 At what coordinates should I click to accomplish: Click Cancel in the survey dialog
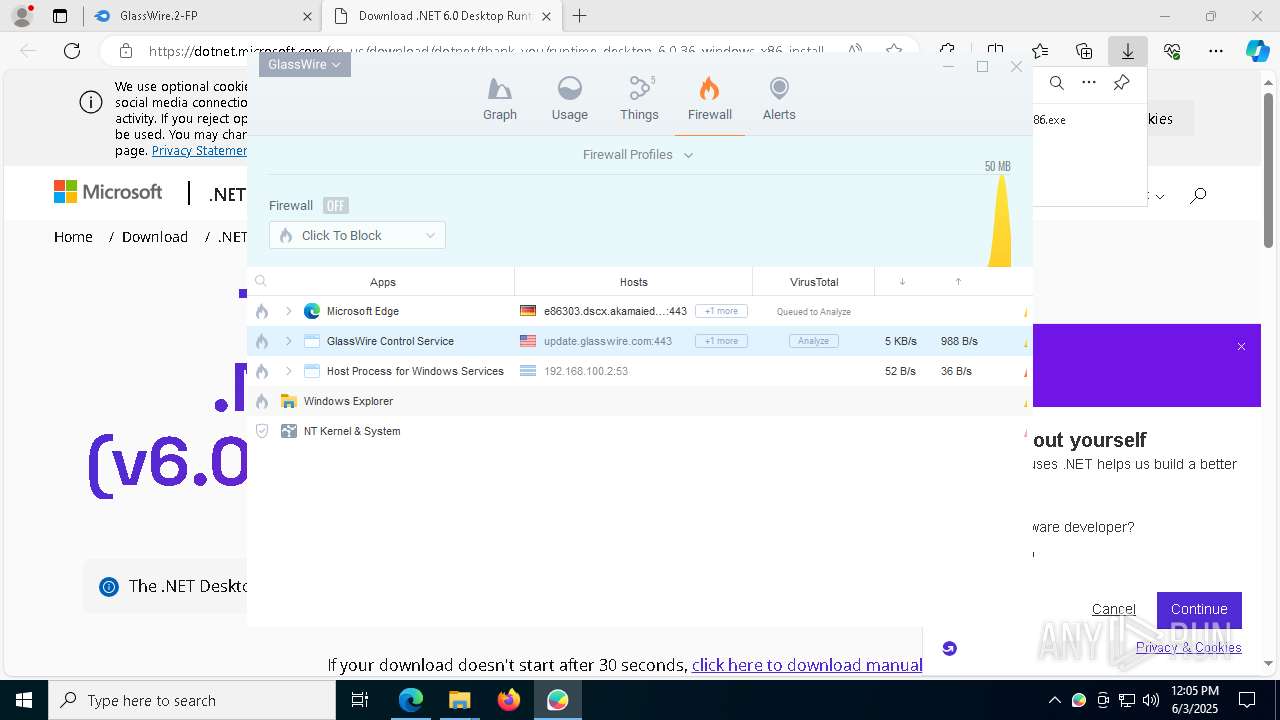click(1113, 609)
